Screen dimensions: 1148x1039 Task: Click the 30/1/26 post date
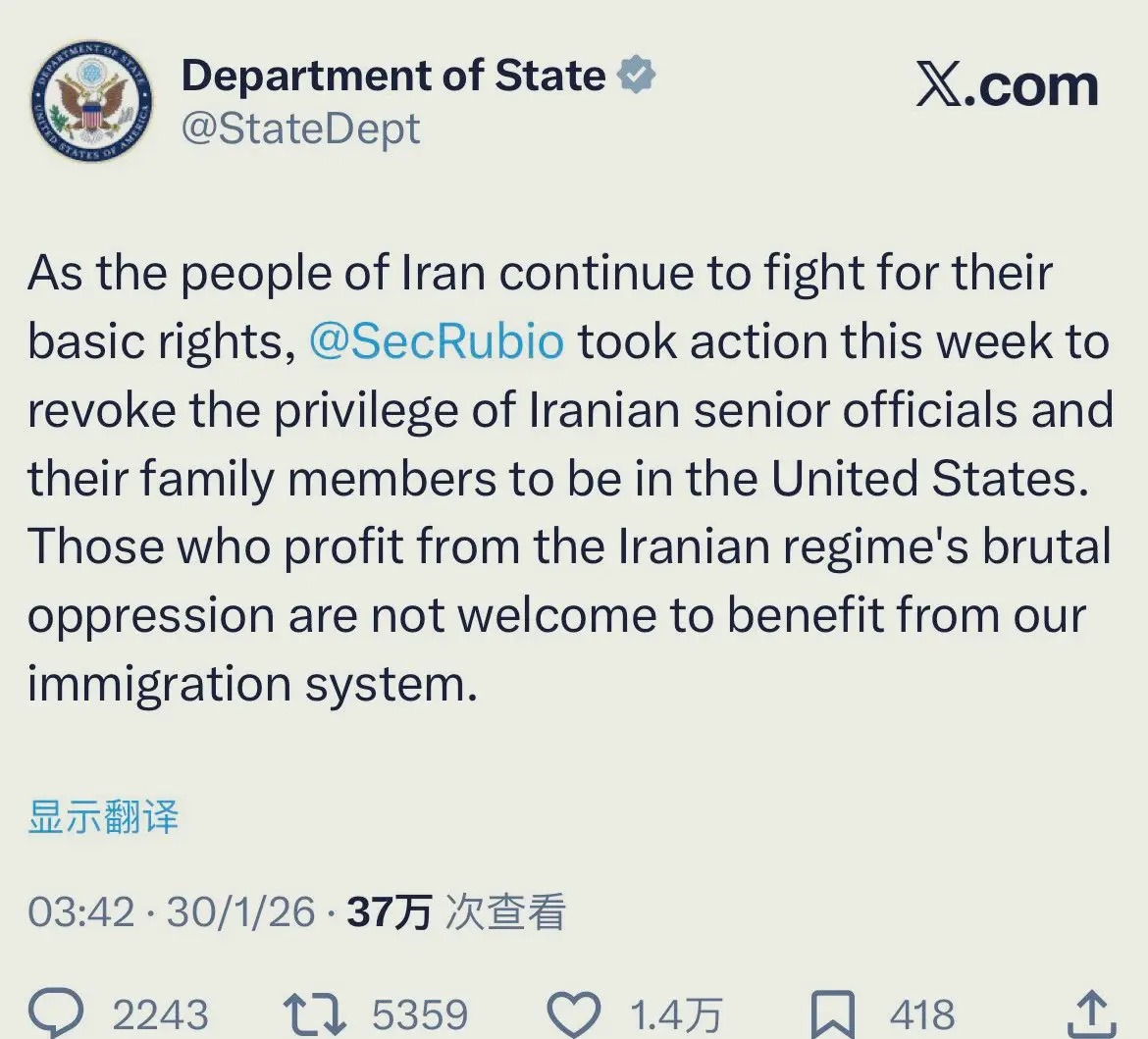coord(240,912)
